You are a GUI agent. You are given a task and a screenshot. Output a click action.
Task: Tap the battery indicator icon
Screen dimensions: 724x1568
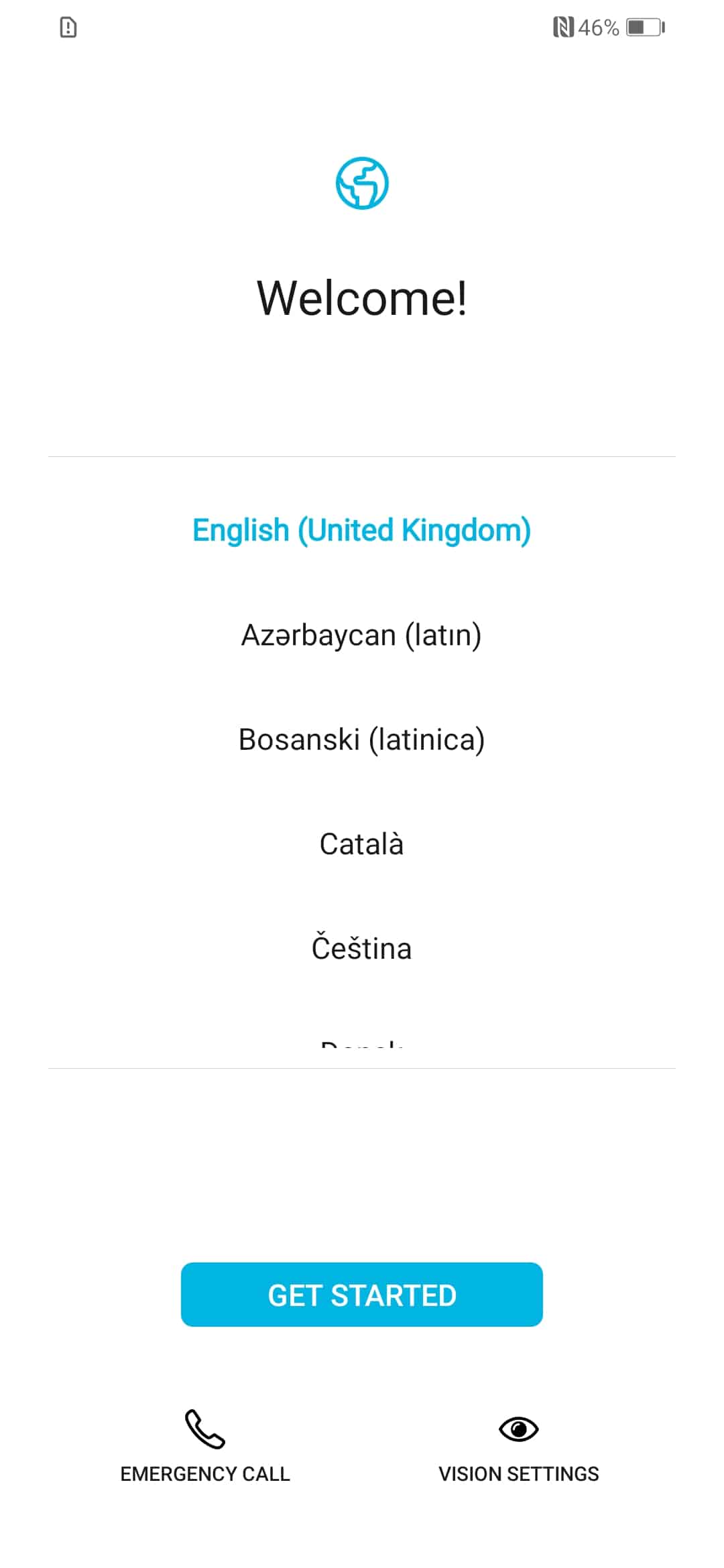645,27
